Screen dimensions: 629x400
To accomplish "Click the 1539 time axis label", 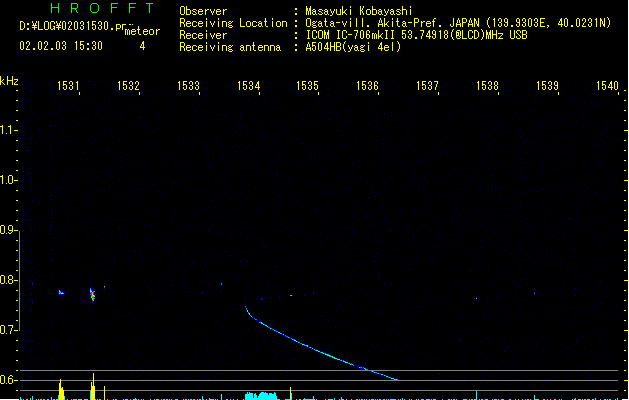I will pyautogui.click(x=547, y=86).
